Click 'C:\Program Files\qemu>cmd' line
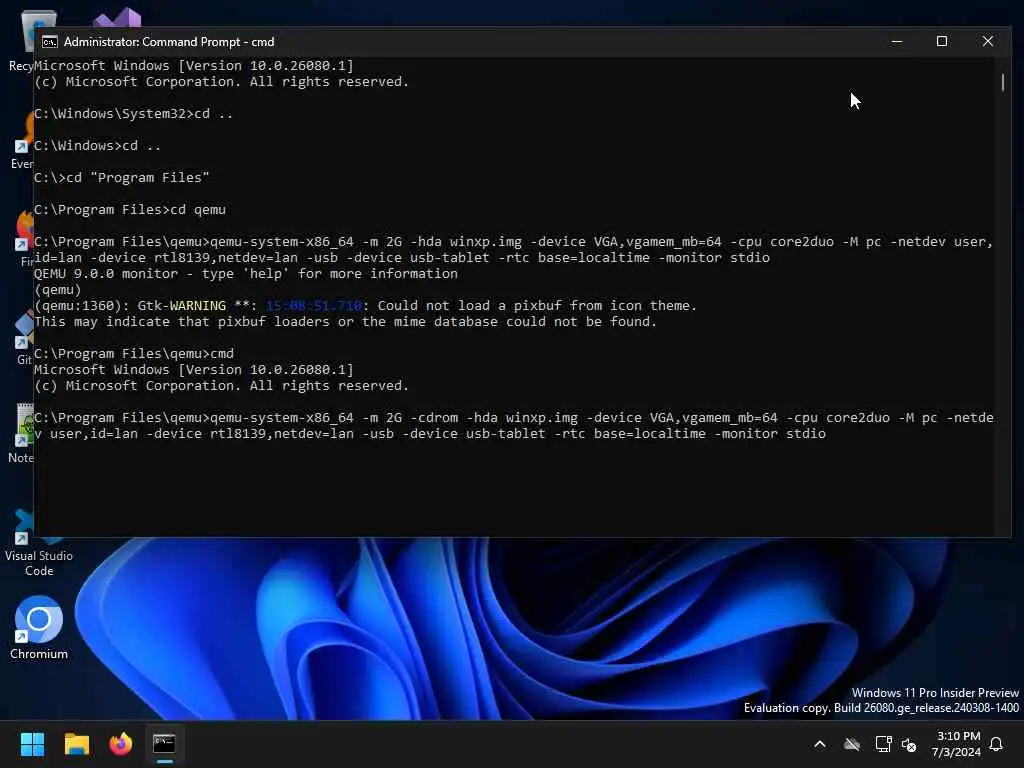 pos(134,353)
